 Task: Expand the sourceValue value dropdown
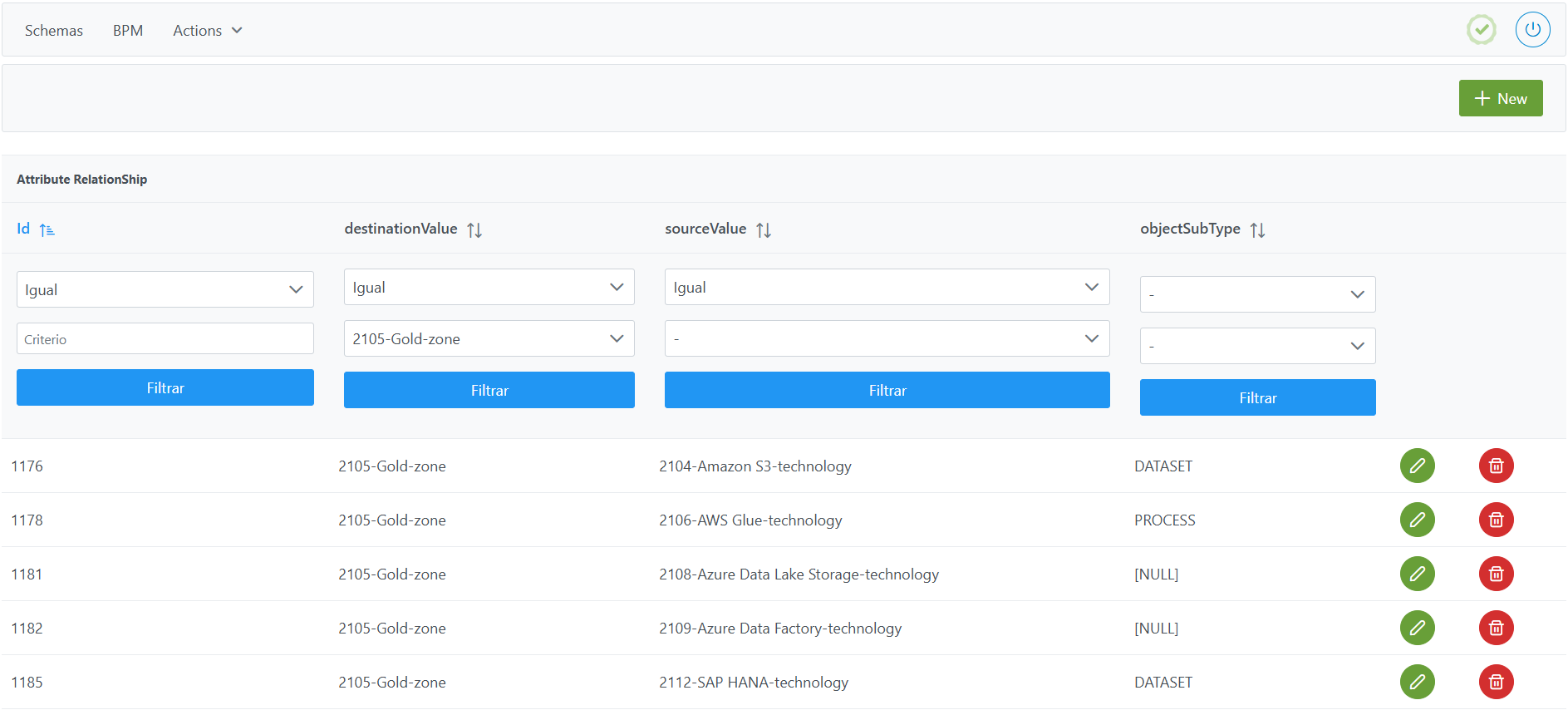coord(887,338)
